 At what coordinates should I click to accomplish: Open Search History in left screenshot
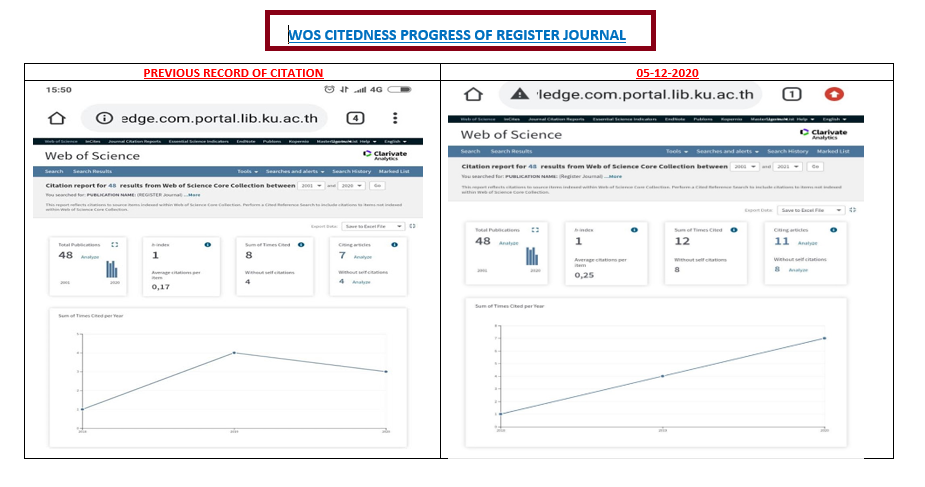pos(352,172)
